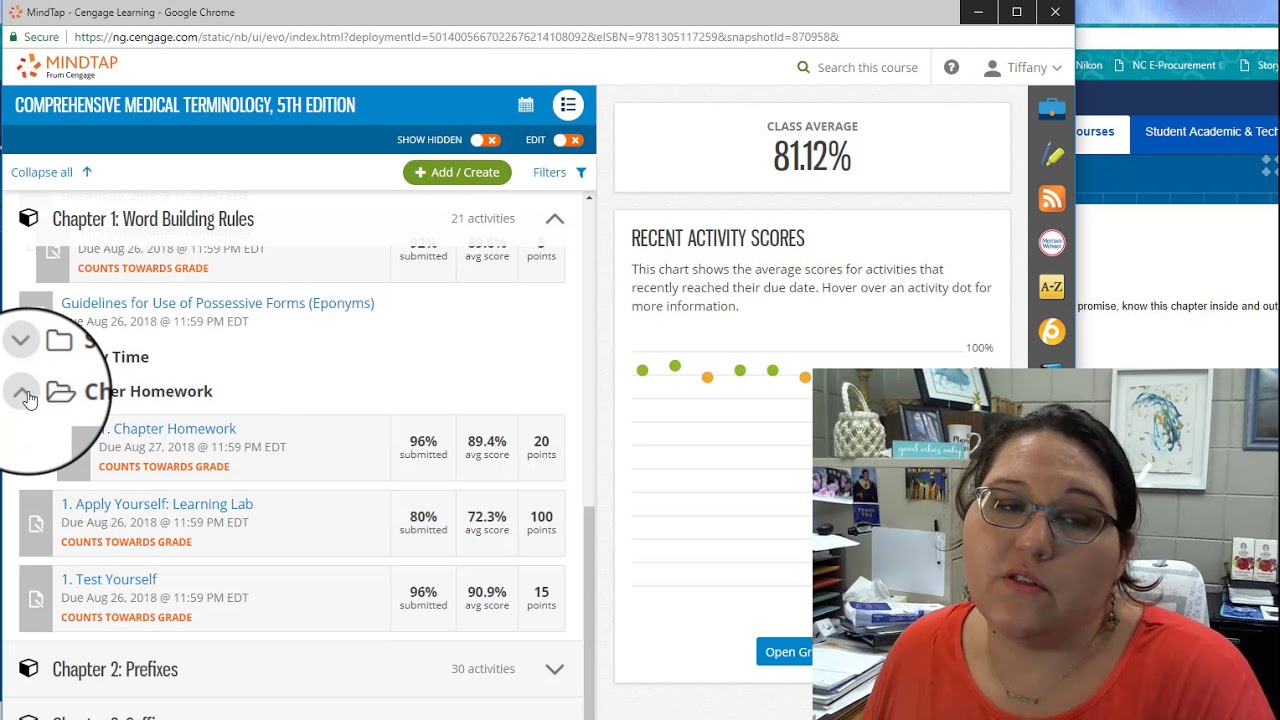Open 1. Apply Yourself: Learning Lab
Viewport: 1280px width, 720px height.
157,504
